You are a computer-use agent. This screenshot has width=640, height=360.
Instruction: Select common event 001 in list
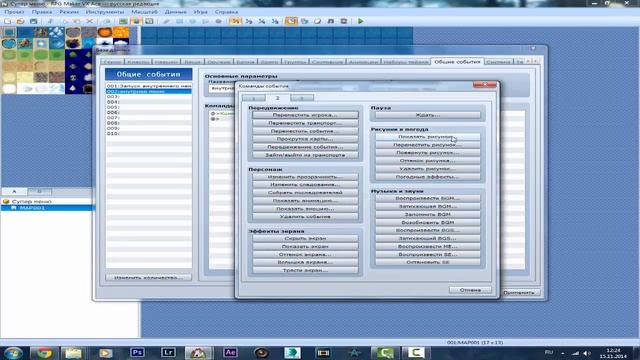coord(149,86)
